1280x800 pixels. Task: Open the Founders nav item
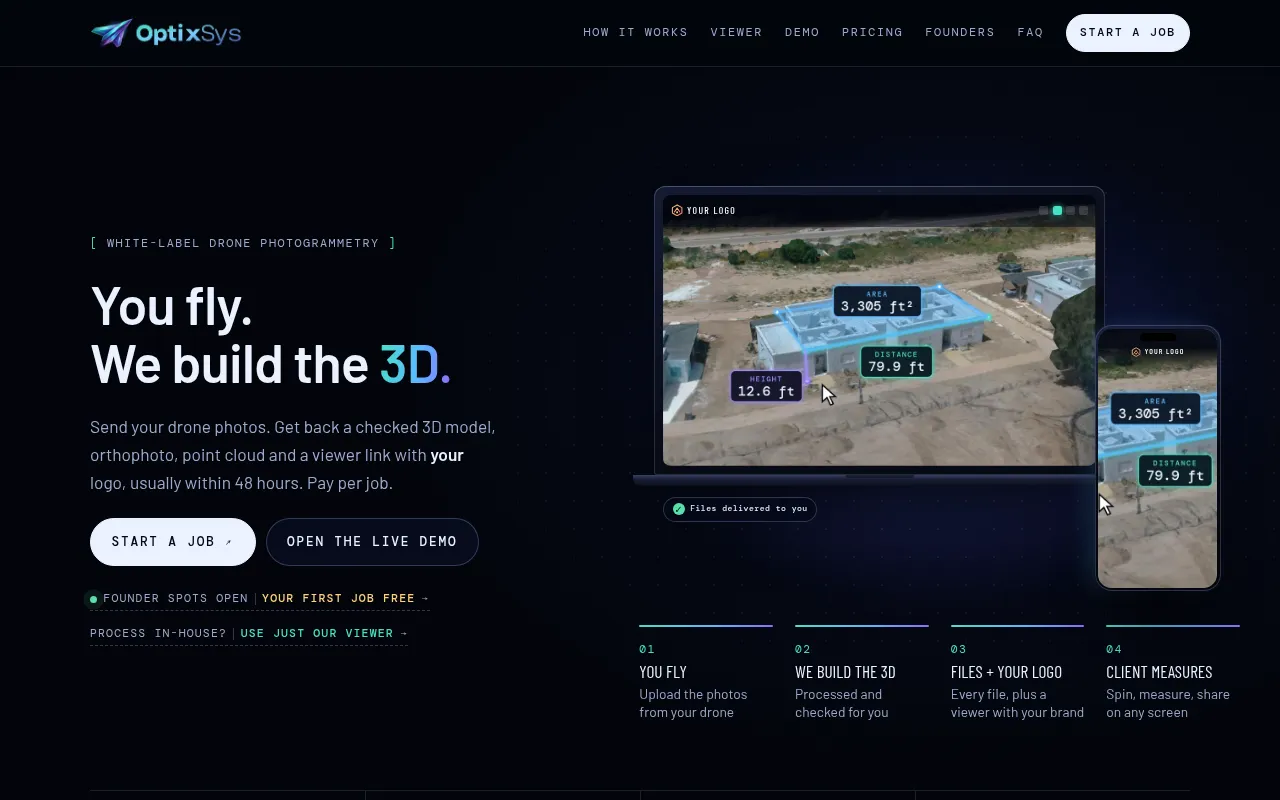coord(960,33)
